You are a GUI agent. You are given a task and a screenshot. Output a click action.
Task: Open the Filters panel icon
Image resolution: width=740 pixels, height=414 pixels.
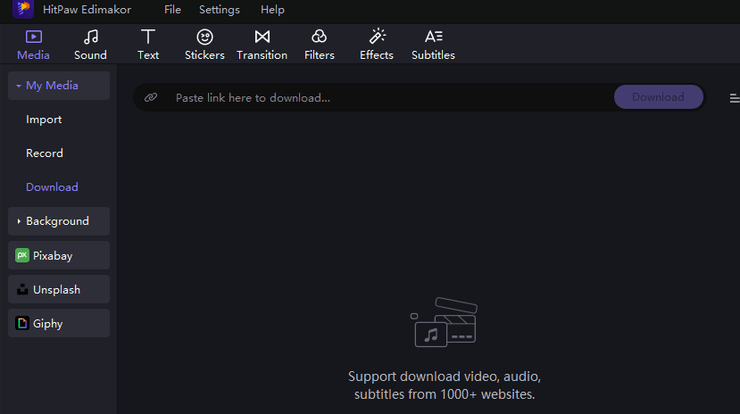point(319,37)
